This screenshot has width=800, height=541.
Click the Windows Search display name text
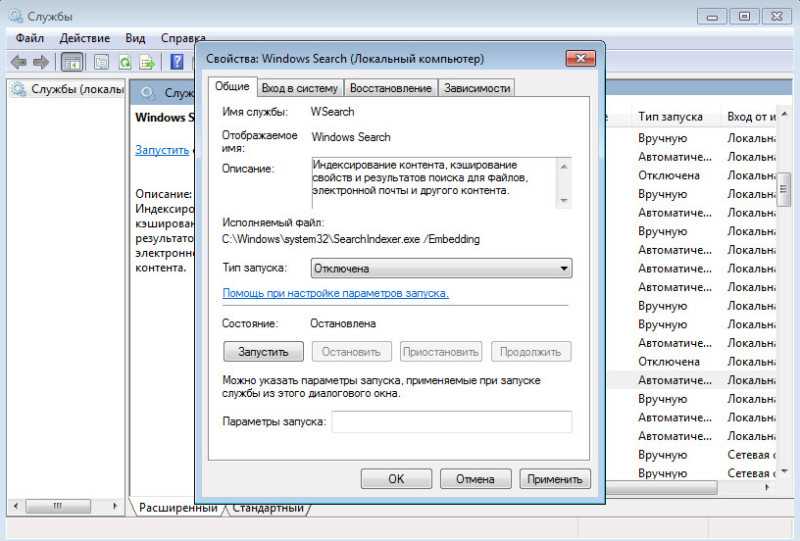pyautogui.click(x=351, y=137)
